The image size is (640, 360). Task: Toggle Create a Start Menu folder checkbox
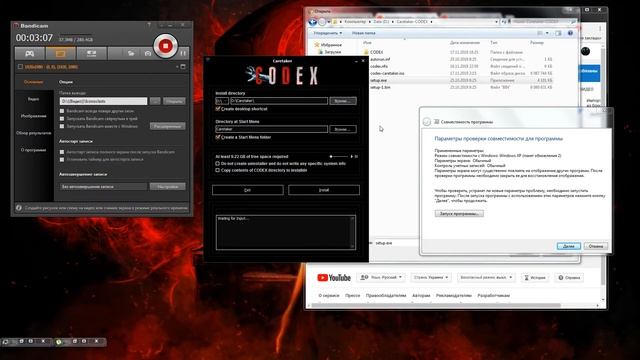coord(218,137)
